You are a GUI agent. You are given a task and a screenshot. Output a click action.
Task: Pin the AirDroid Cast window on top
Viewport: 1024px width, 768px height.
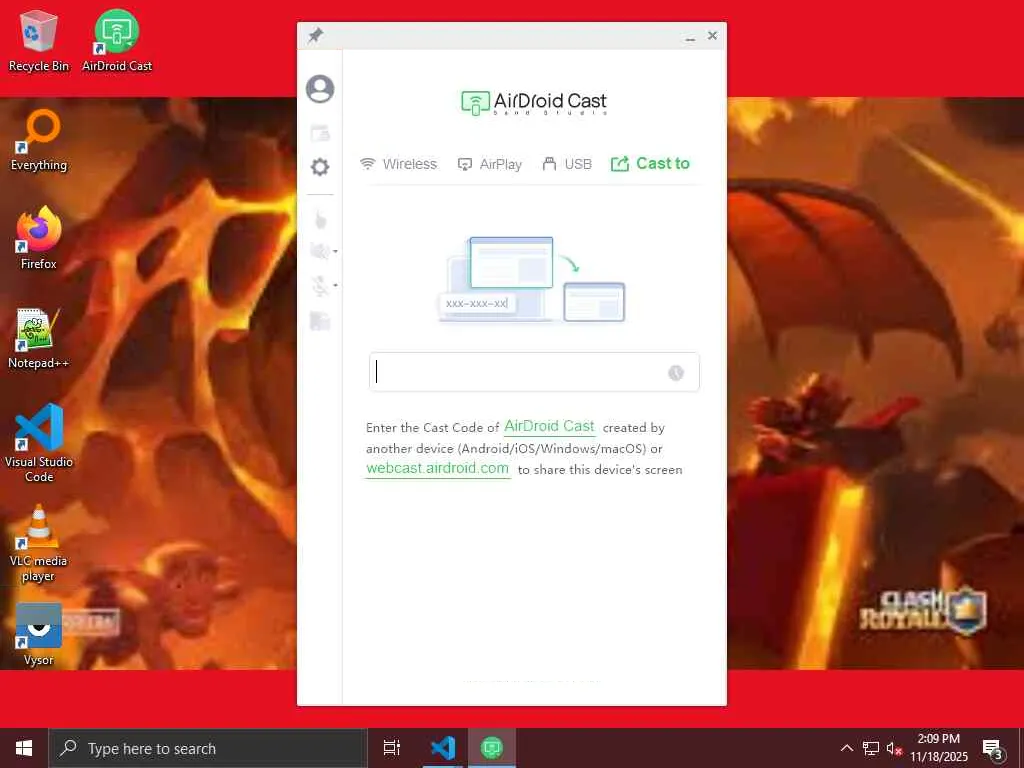click(315, 35)
